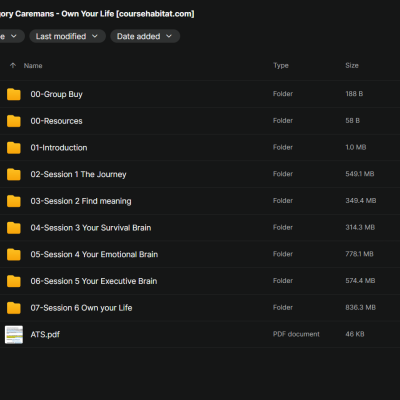Select the 00-Resources folder name

pyautogui.click(x=56, y=121)
